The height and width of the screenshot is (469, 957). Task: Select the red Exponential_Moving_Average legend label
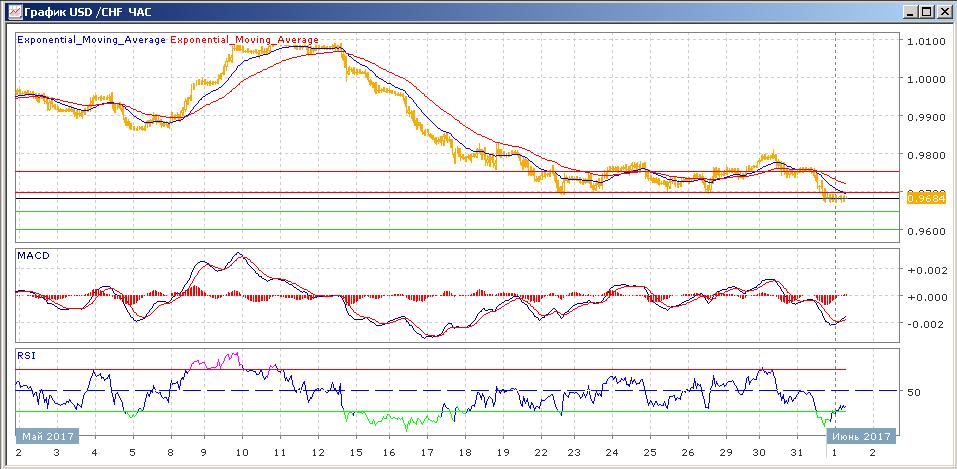pos(245,41)
